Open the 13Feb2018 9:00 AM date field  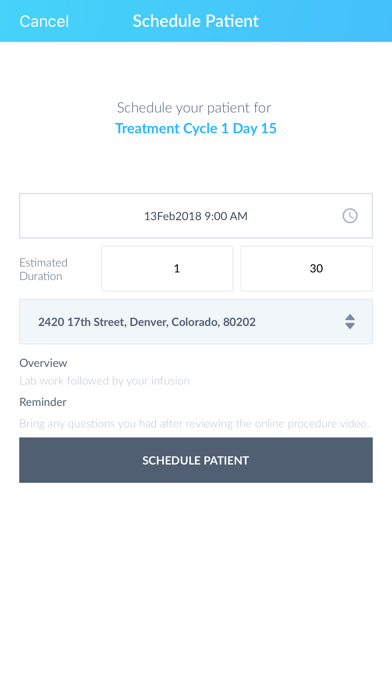(x=196, y=216)
